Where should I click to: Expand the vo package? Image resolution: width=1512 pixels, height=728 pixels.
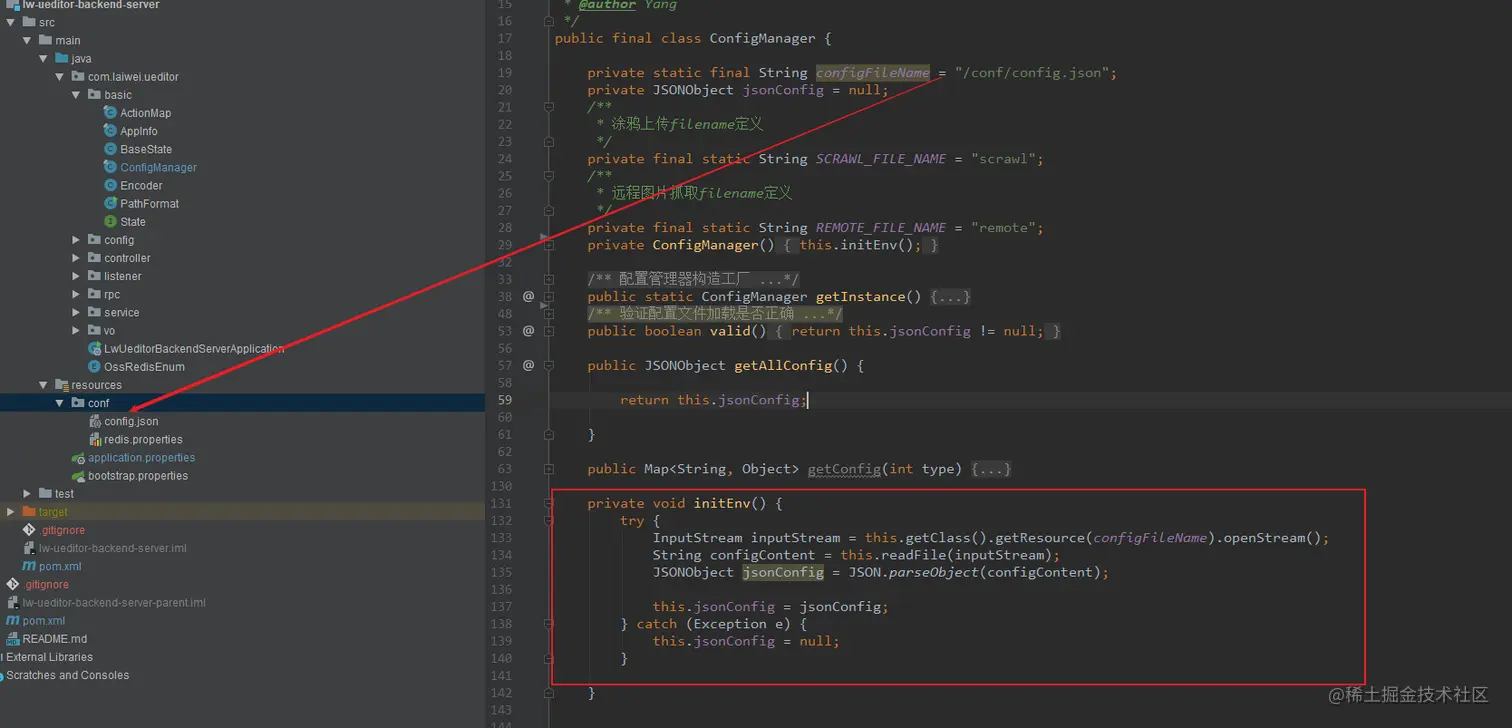point(76,330)
